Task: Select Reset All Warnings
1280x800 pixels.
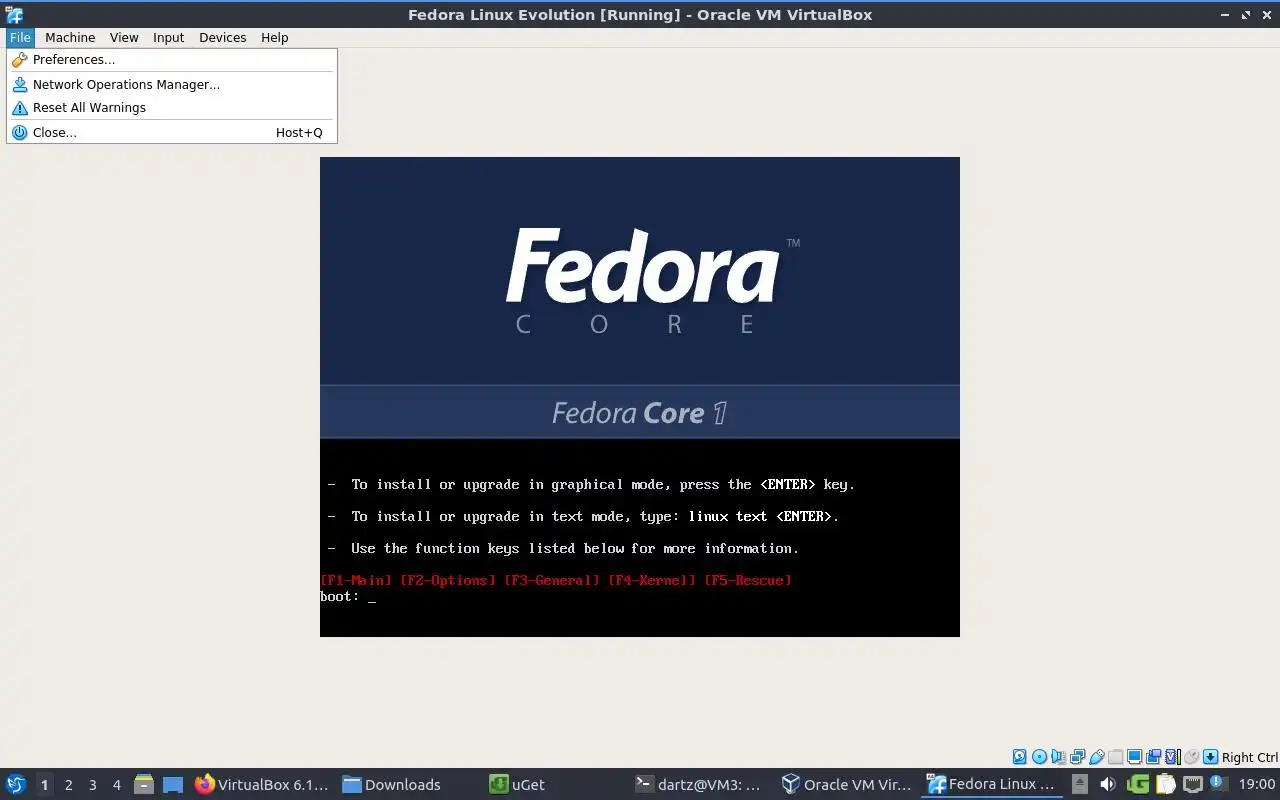Action: click(x=172, y=108)
